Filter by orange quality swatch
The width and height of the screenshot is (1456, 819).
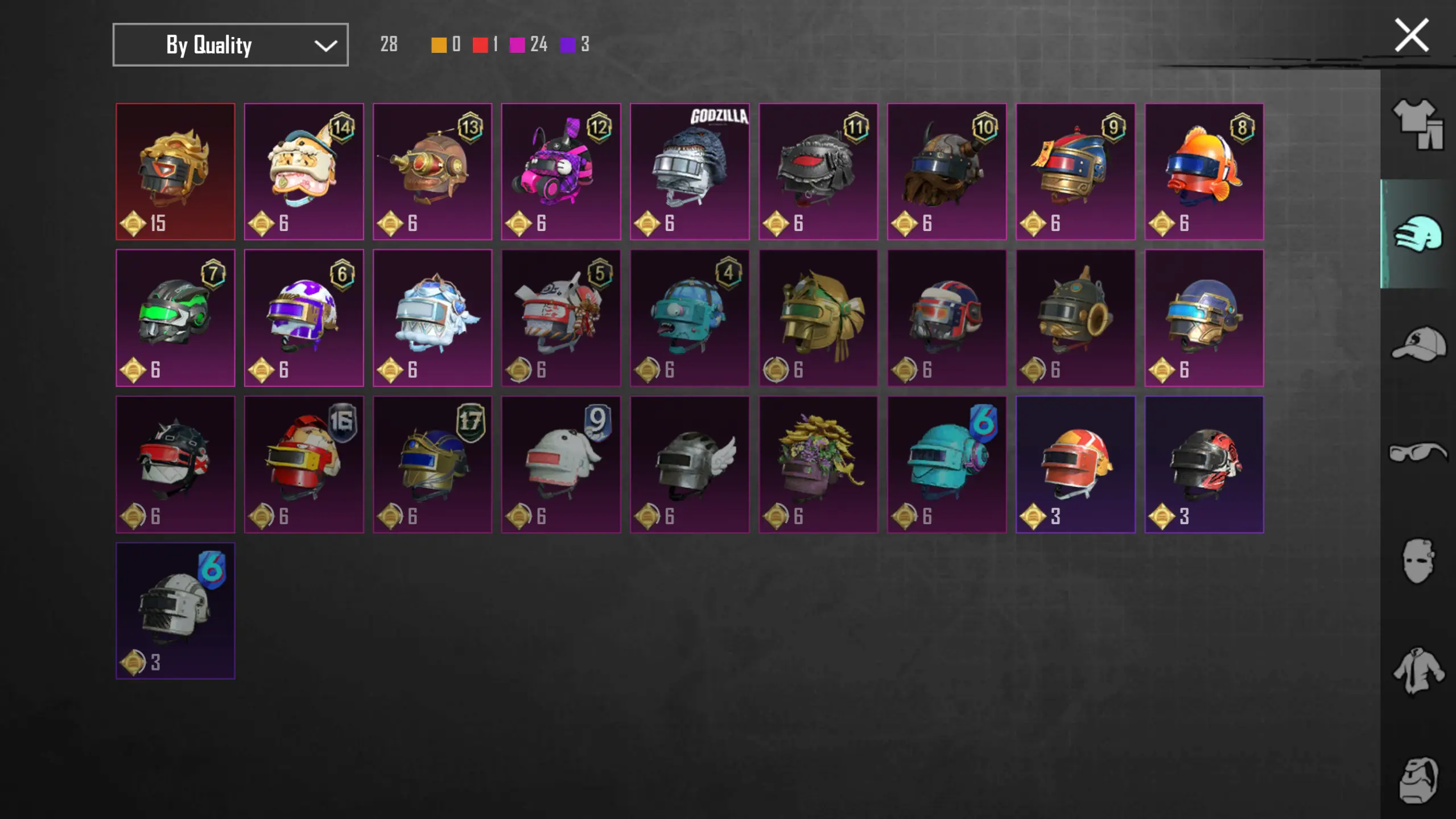[439, 45]
